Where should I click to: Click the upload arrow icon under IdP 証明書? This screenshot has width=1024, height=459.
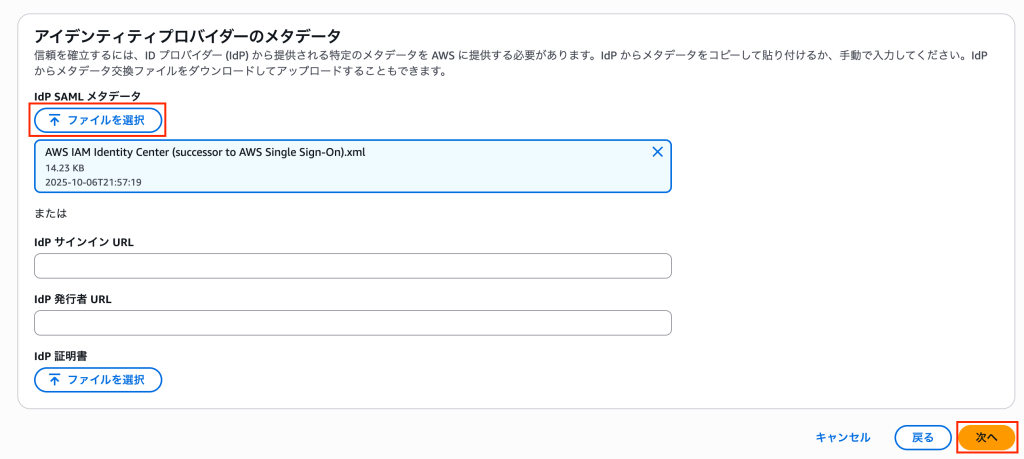pos(54,380)
